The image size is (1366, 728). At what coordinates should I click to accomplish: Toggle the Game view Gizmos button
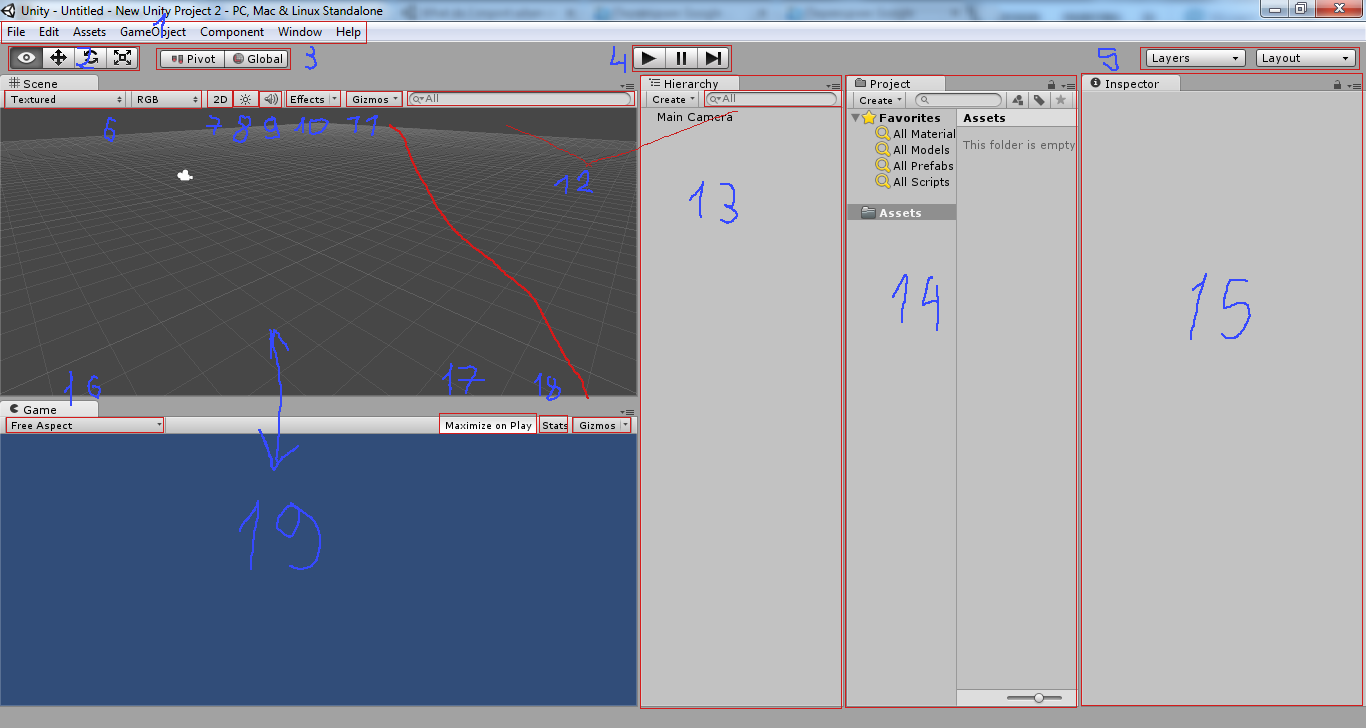tap(597, 425)
